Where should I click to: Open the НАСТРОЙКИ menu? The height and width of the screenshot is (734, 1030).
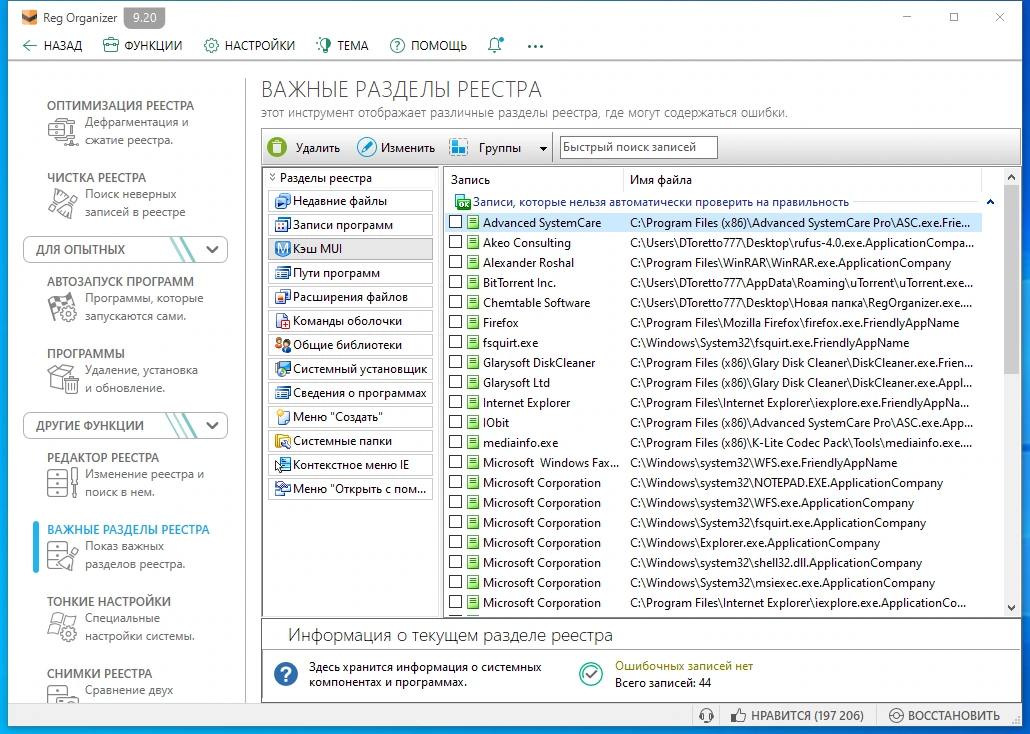tap(249, 45)
